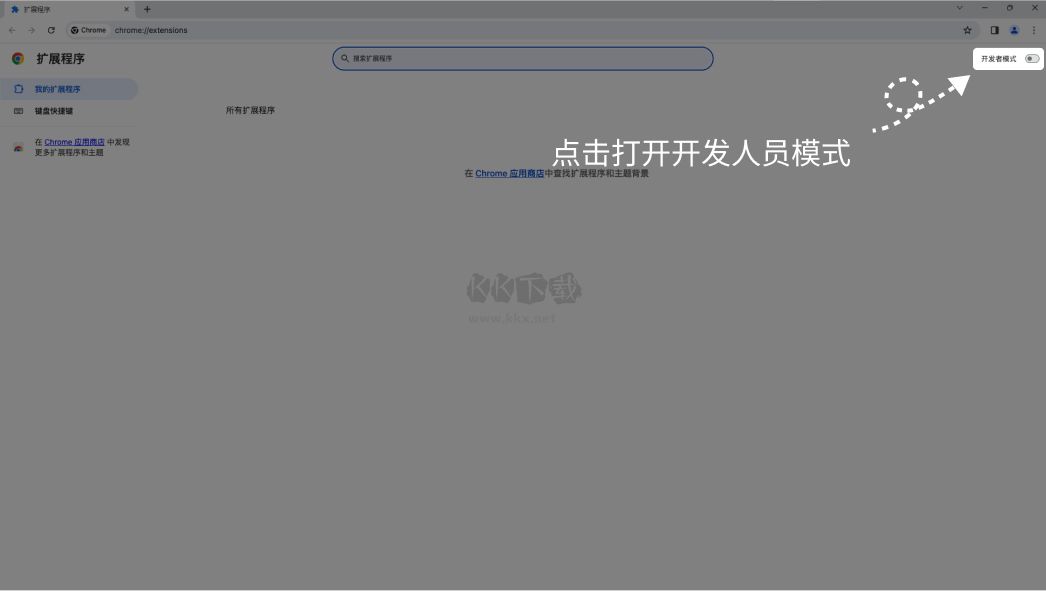Click the bookmark star in the address bar
The image size is (1046, 591).
(967, 31)
